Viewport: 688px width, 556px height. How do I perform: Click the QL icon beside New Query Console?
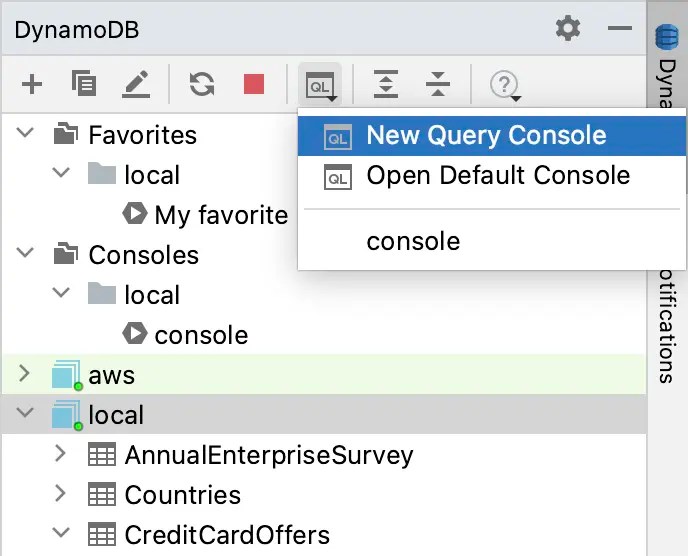point(337,137)
